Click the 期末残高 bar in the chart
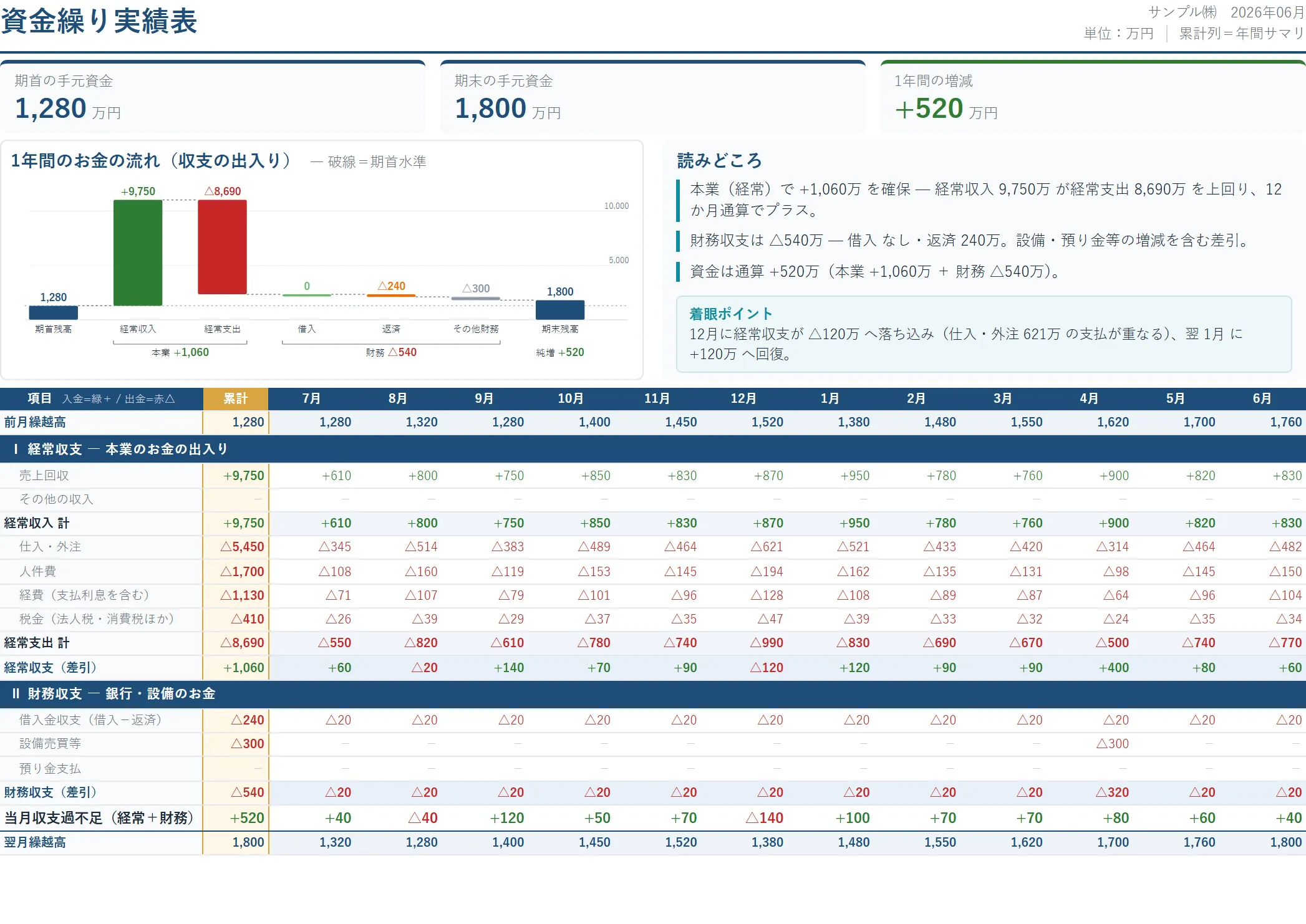Viewport: 1306px width, 924px height. tap(560, 310)
